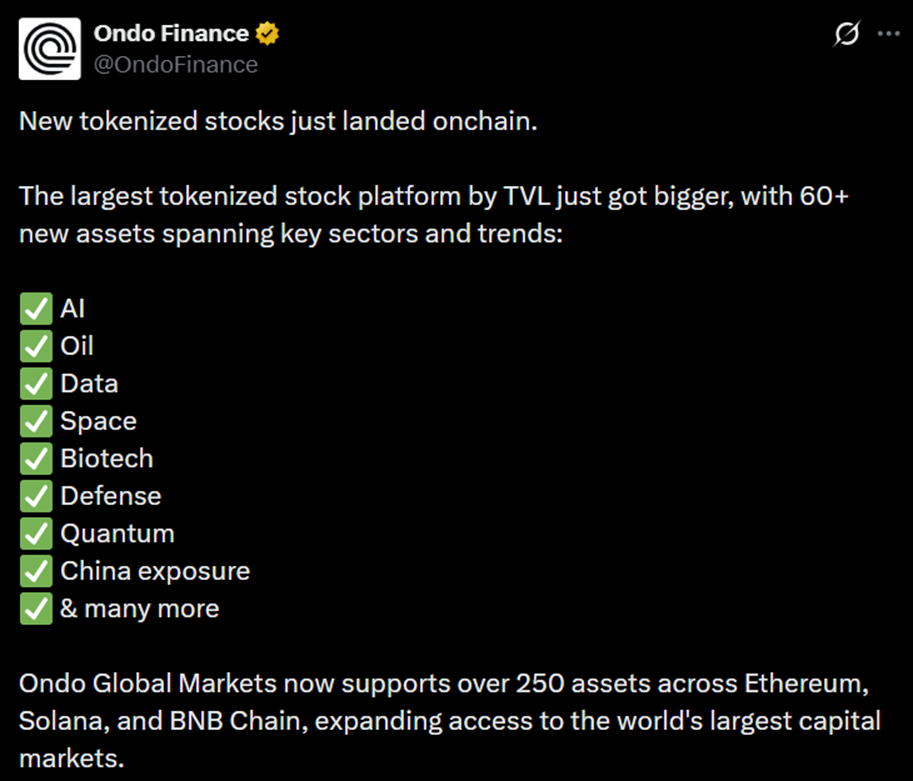Select the checkmark beside China exposure
The width and height of the screenshot is (913, 781).
pos(36,571)
